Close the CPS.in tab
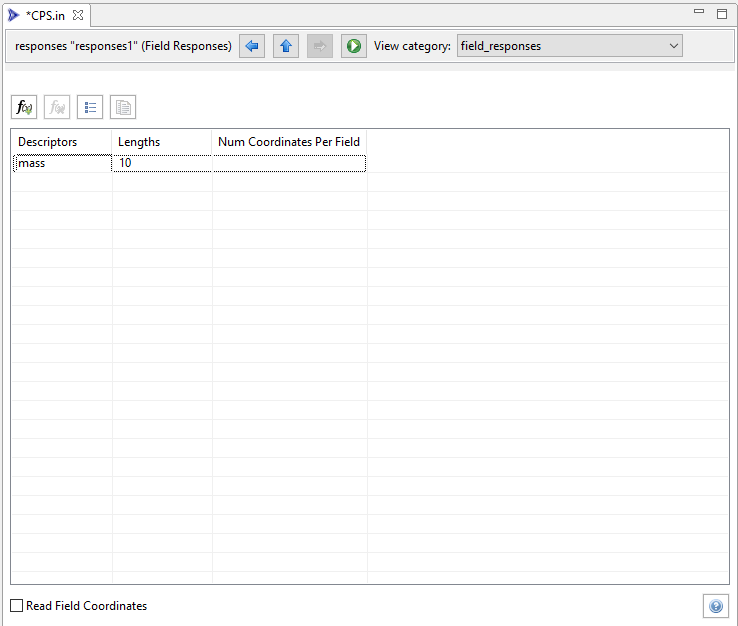The width and height of the screenshot is (738, 626). pyautogui.click(x=78, y=15)
